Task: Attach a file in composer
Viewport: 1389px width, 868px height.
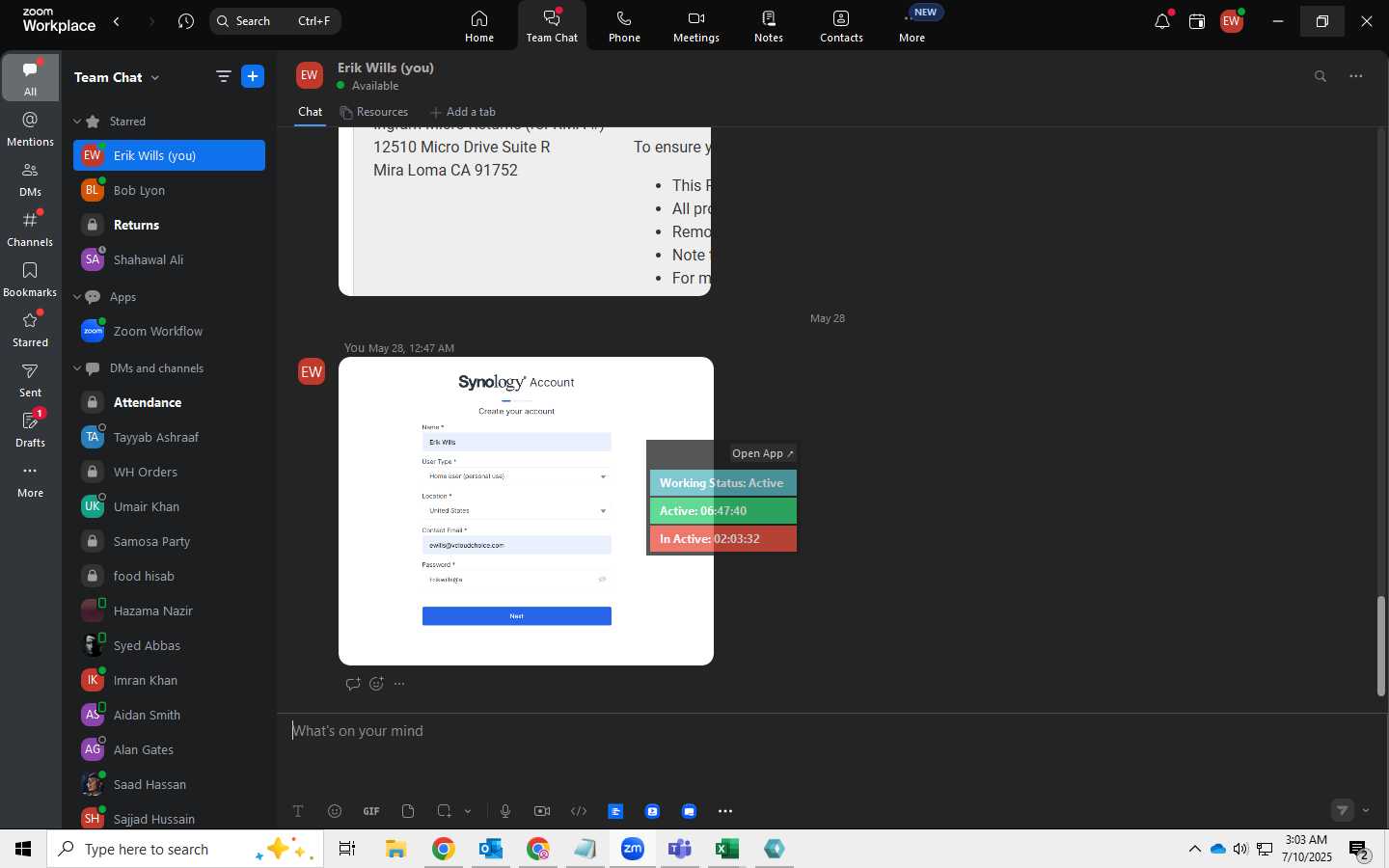Action: 408,811
